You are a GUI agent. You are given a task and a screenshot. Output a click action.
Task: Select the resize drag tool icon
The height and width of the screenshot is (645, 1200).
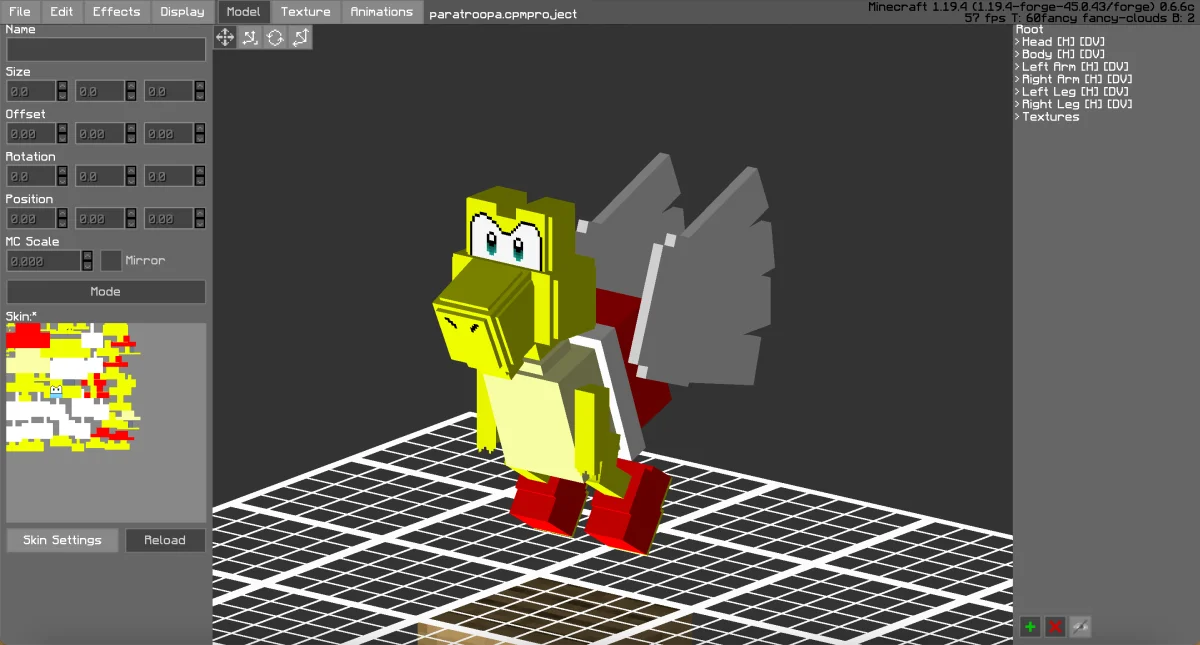click(300, 37)
